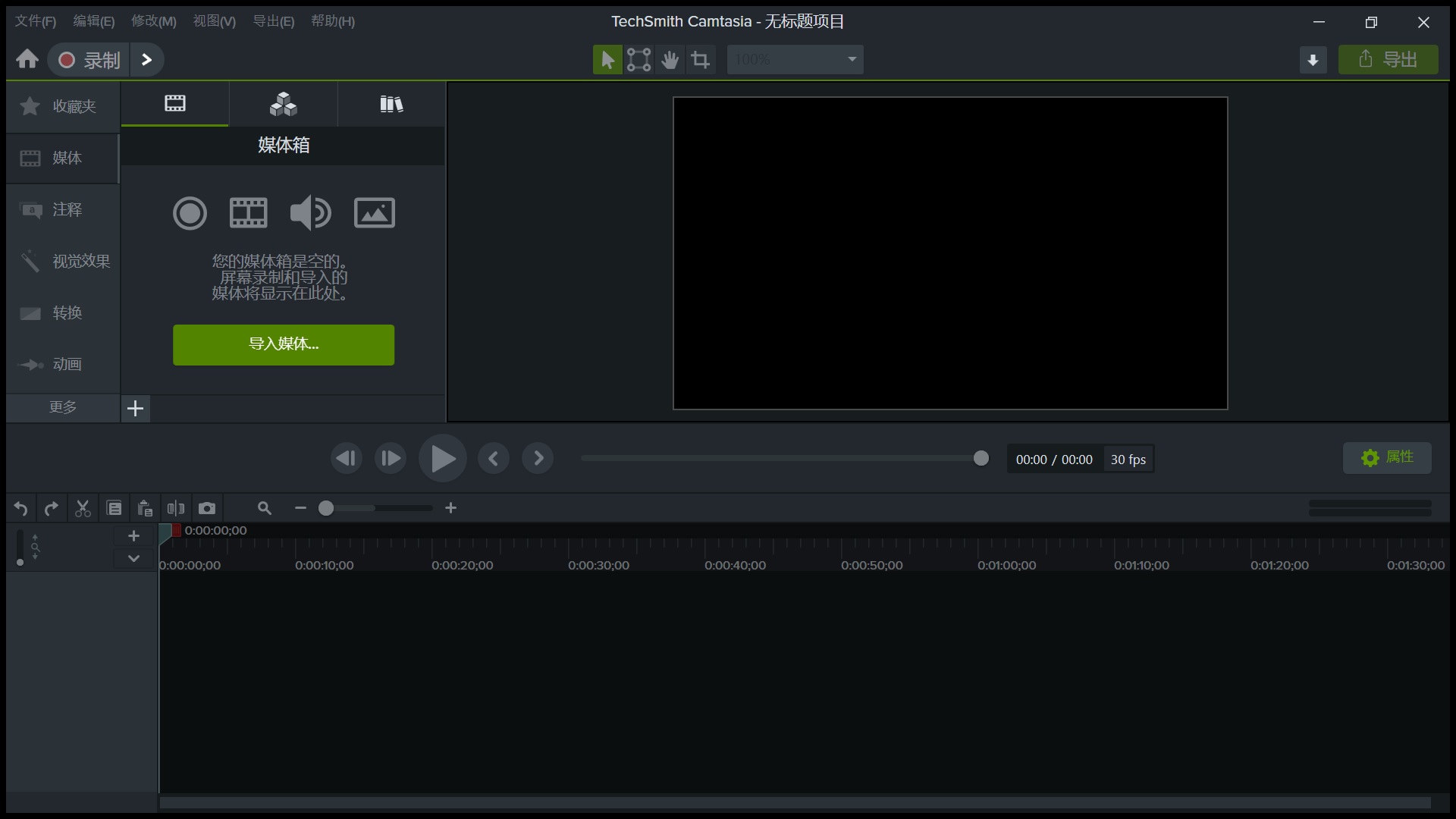This screenshot has height=819, width=1456.
Task: Open 视觉效果 visual effects panel
Action: pos(63,261)
